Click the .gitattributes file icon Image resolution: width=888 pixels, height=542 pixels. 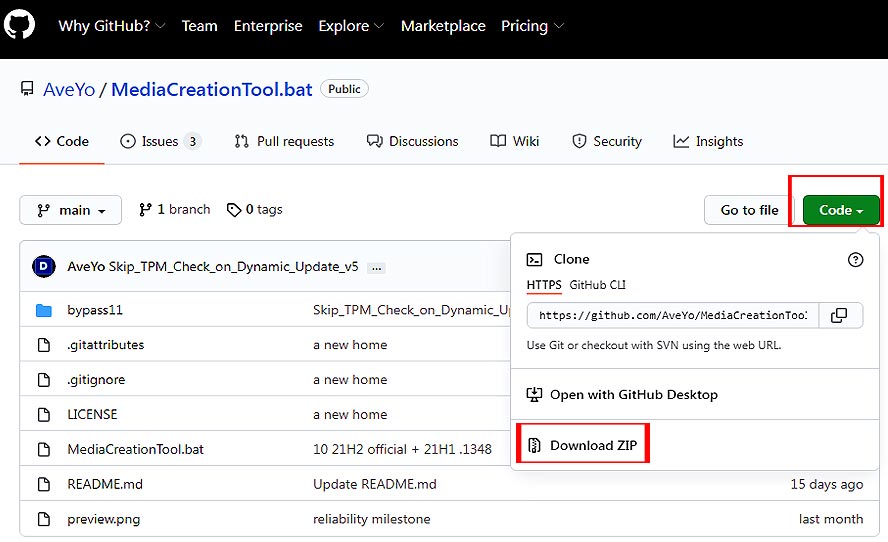pos(44,345)
